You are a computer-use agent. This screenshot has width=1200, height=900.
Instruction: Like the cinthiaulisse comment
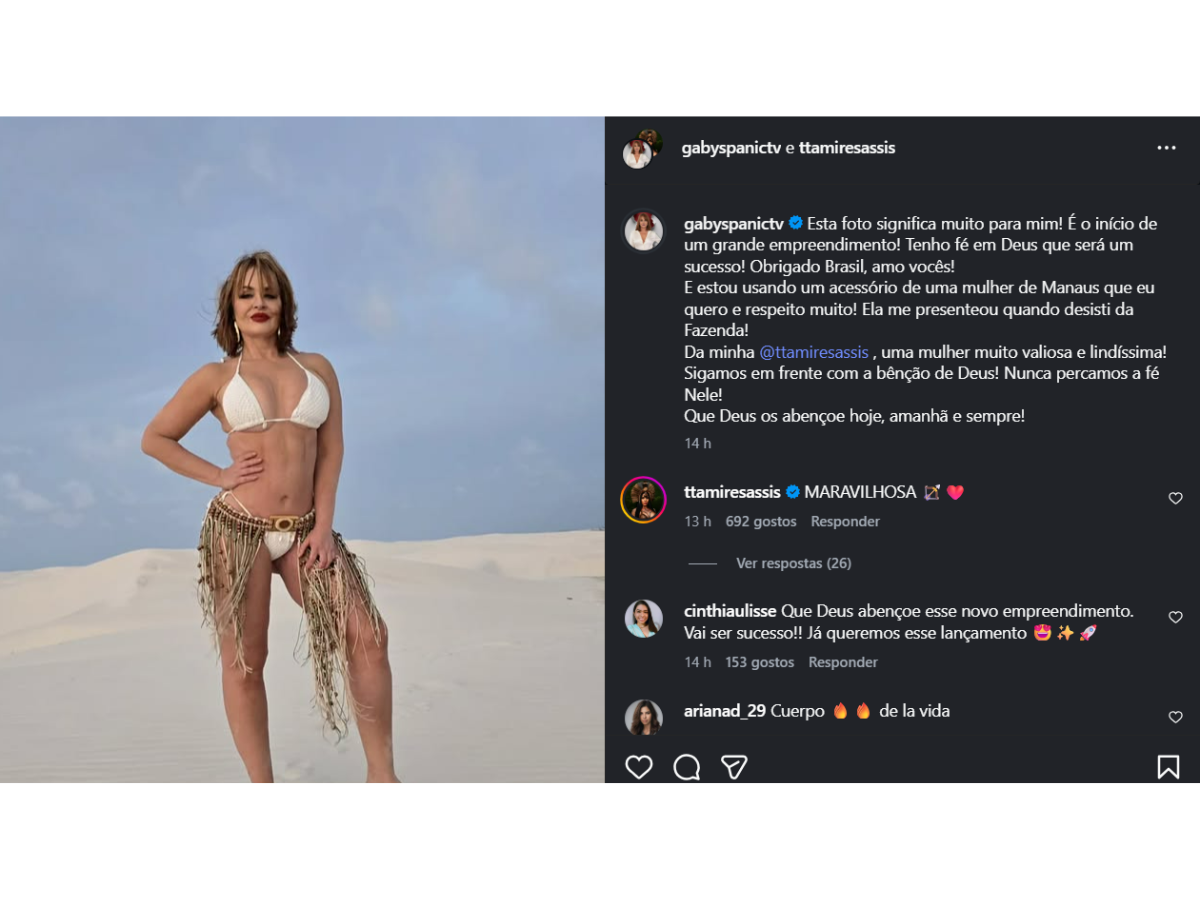1175,618
